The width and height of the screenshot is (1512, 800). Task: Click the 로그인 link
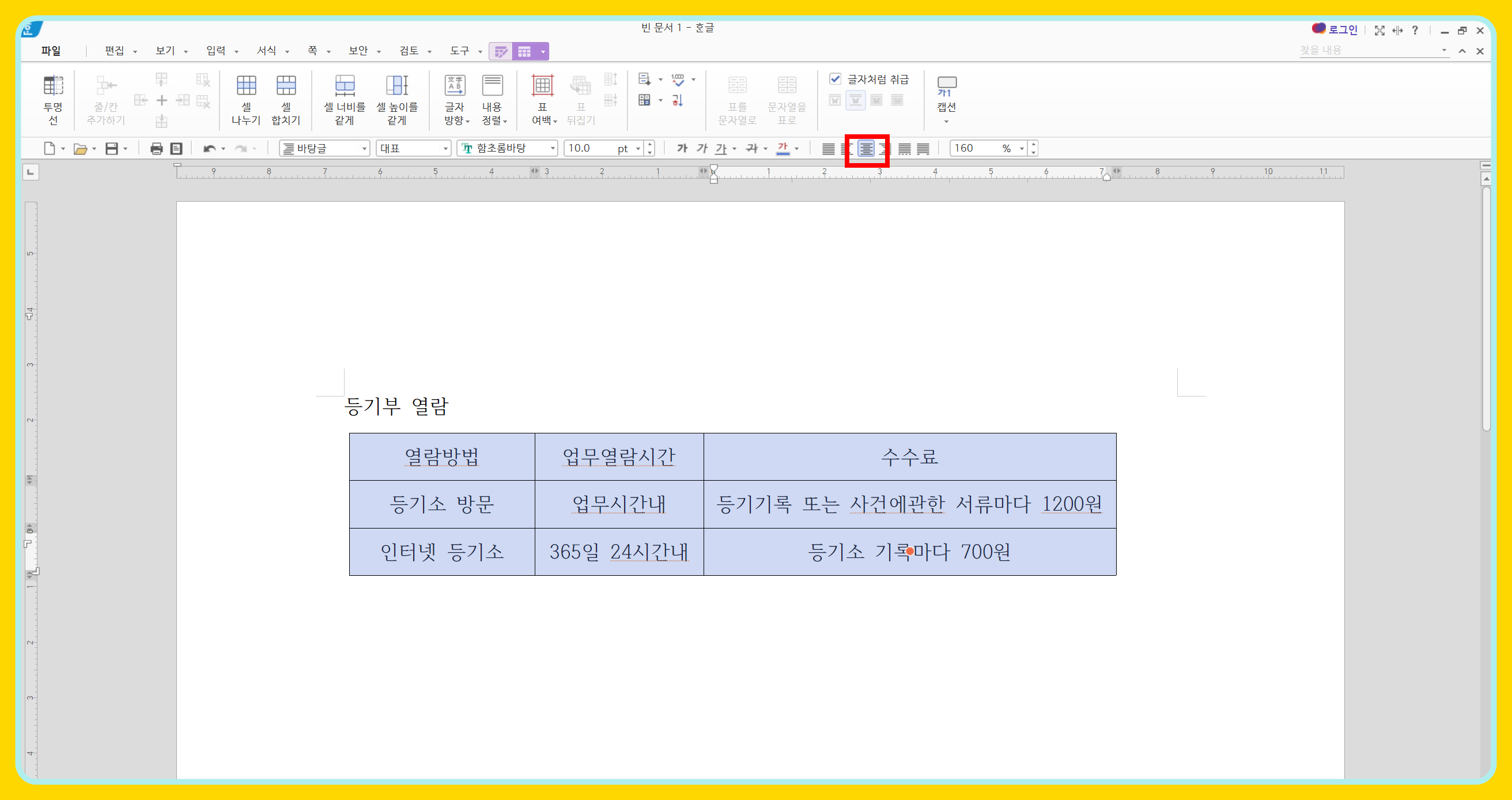pos(1343,30)
